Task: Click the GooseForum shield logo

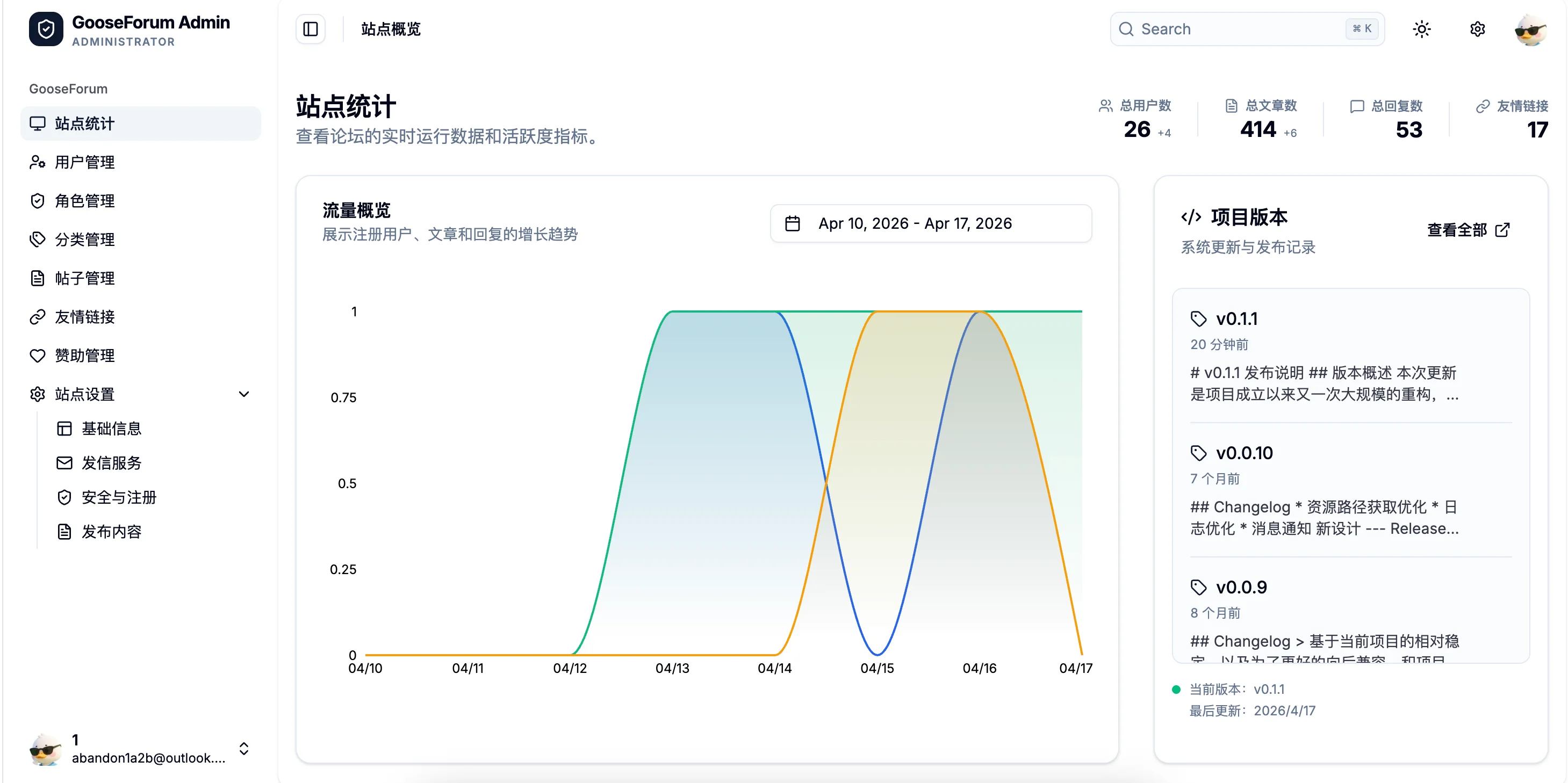Action: [46, 29]
